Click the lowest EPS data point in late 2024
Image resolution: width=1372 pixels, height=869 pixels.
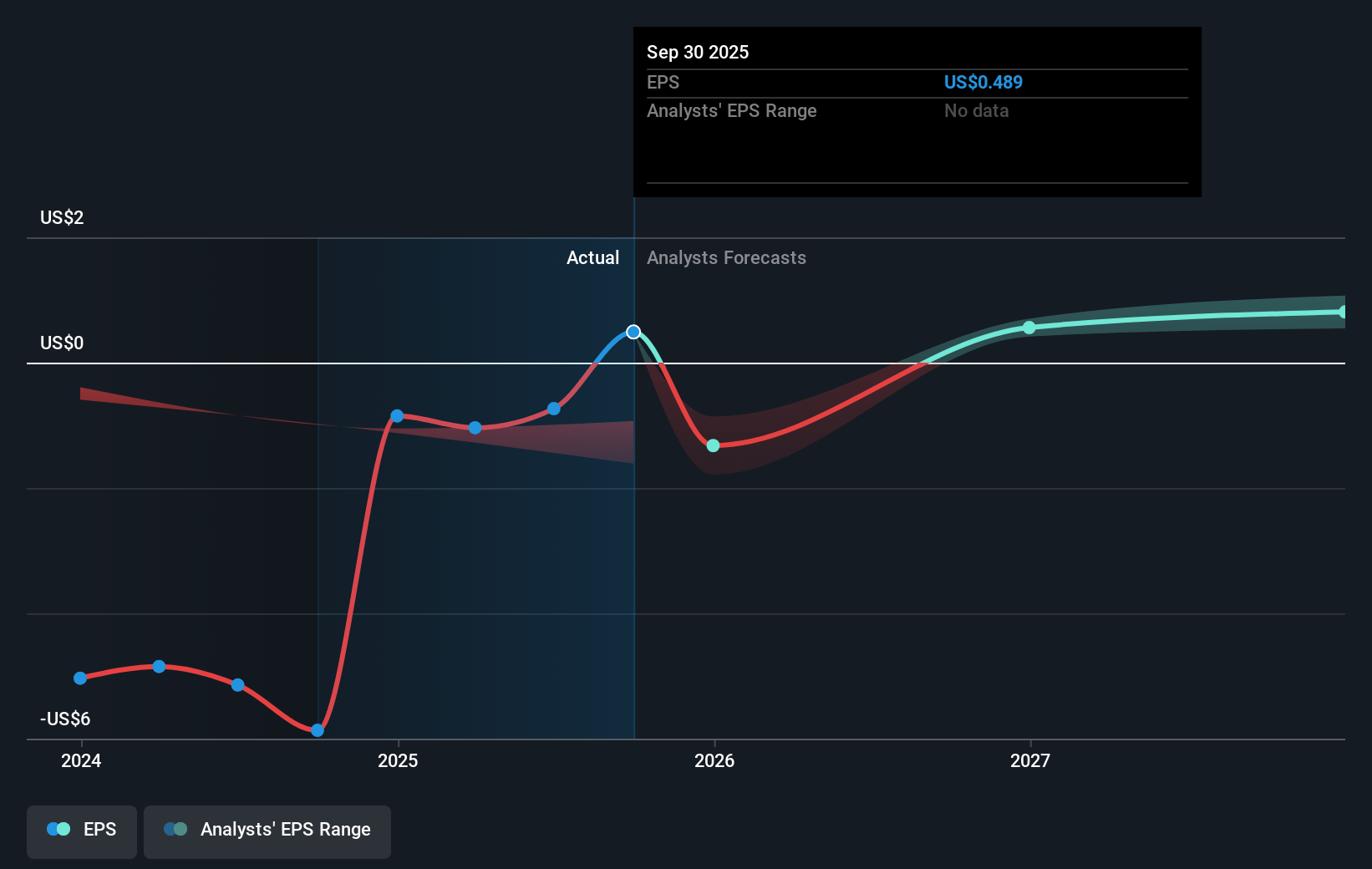[318, 730]
